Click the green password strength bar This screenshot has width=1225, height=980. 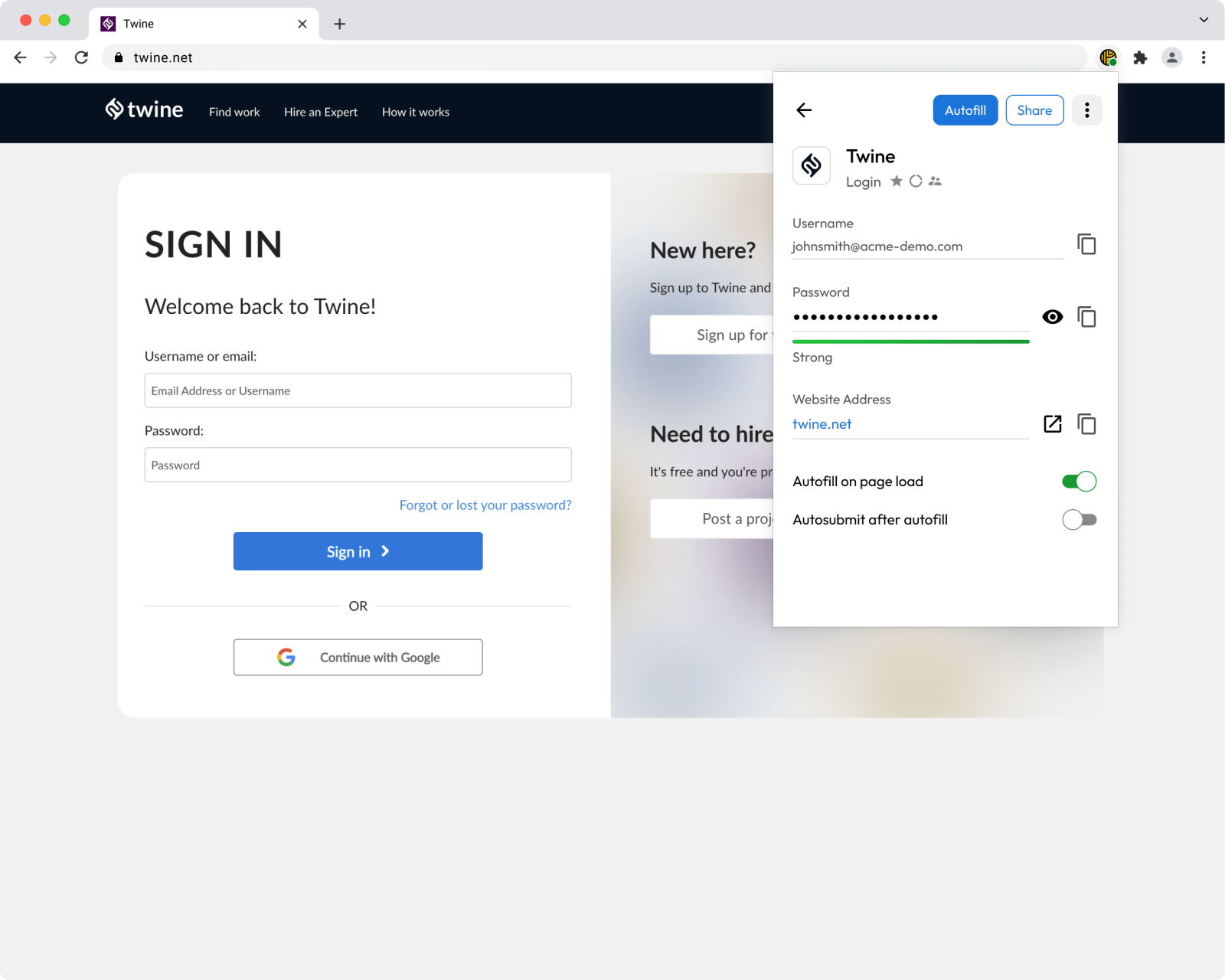tap(910, 341)
